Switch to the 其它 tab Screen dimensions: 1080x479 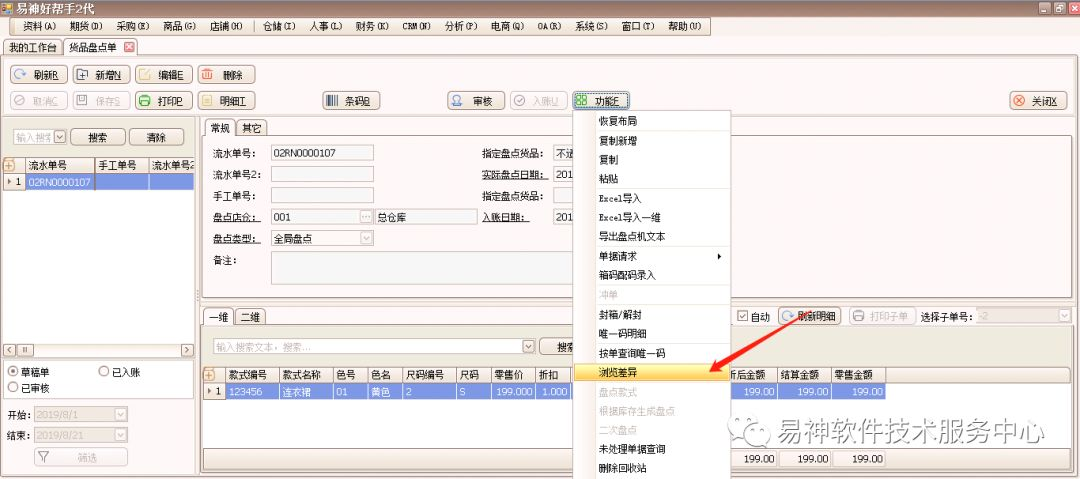tap(252, 128)
